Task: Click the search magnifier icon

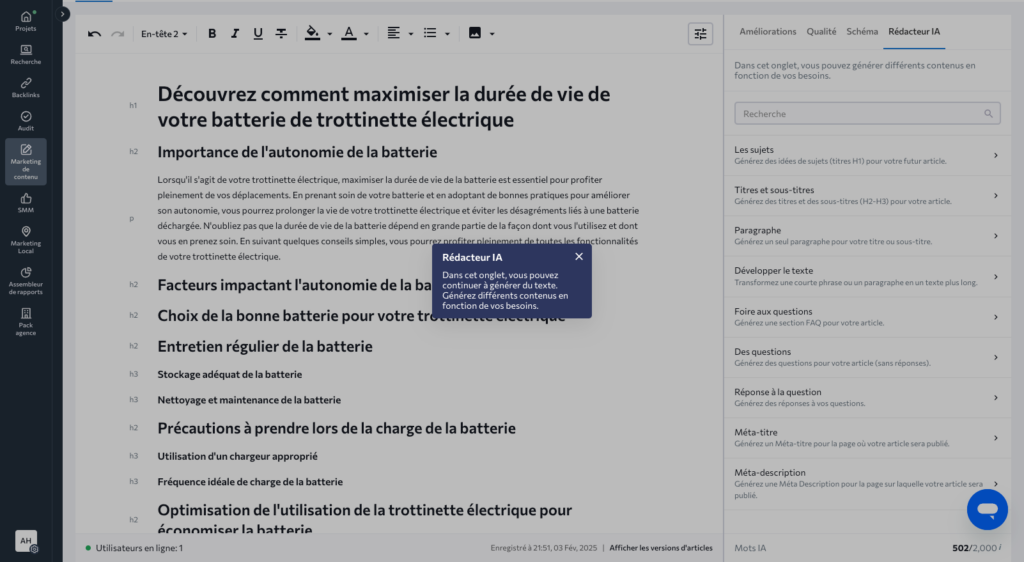Action: [x=988, y=114]
